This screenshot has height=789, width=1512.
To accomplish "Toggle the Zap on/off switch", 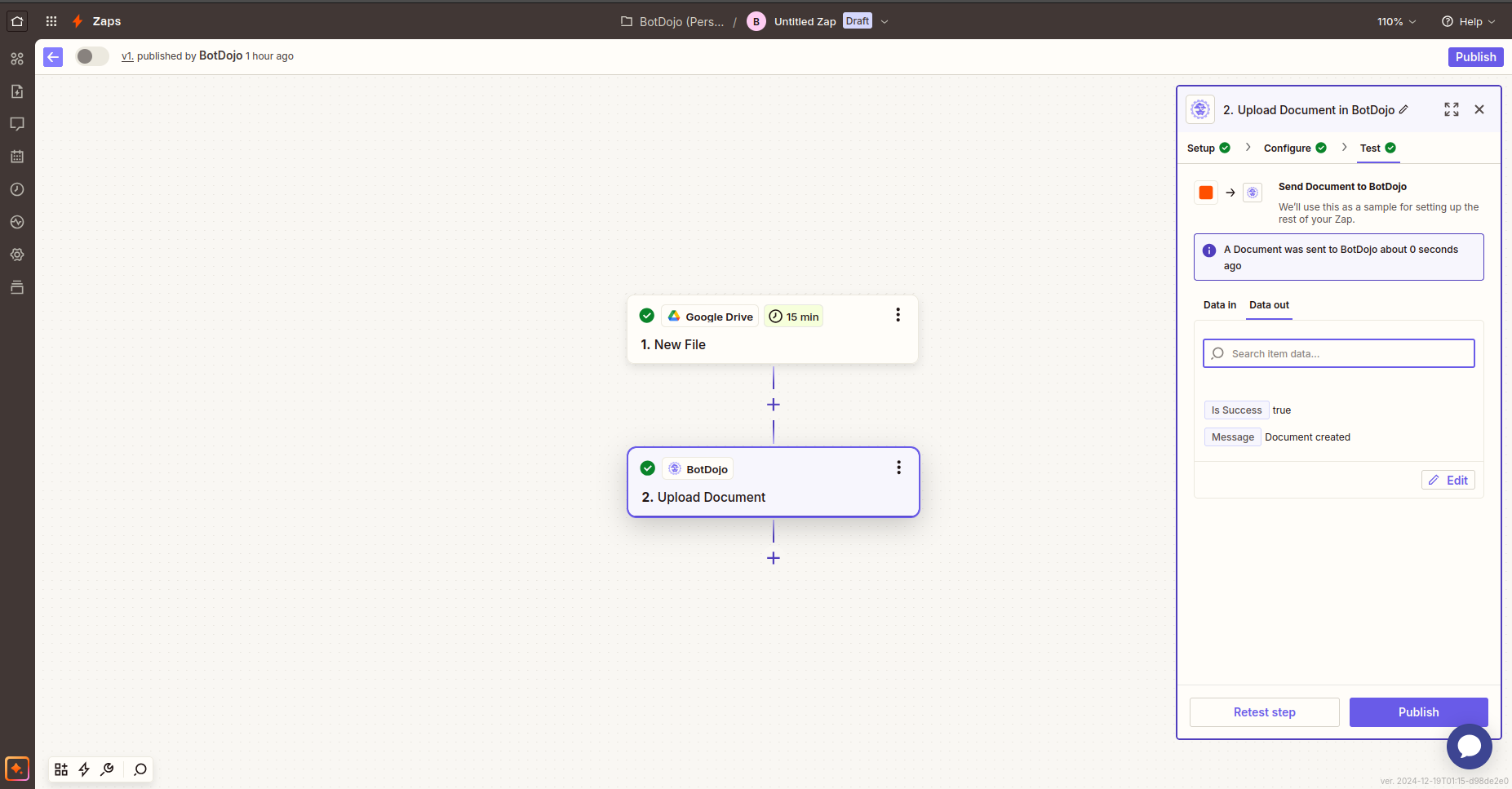I will (x=92, y=56).
